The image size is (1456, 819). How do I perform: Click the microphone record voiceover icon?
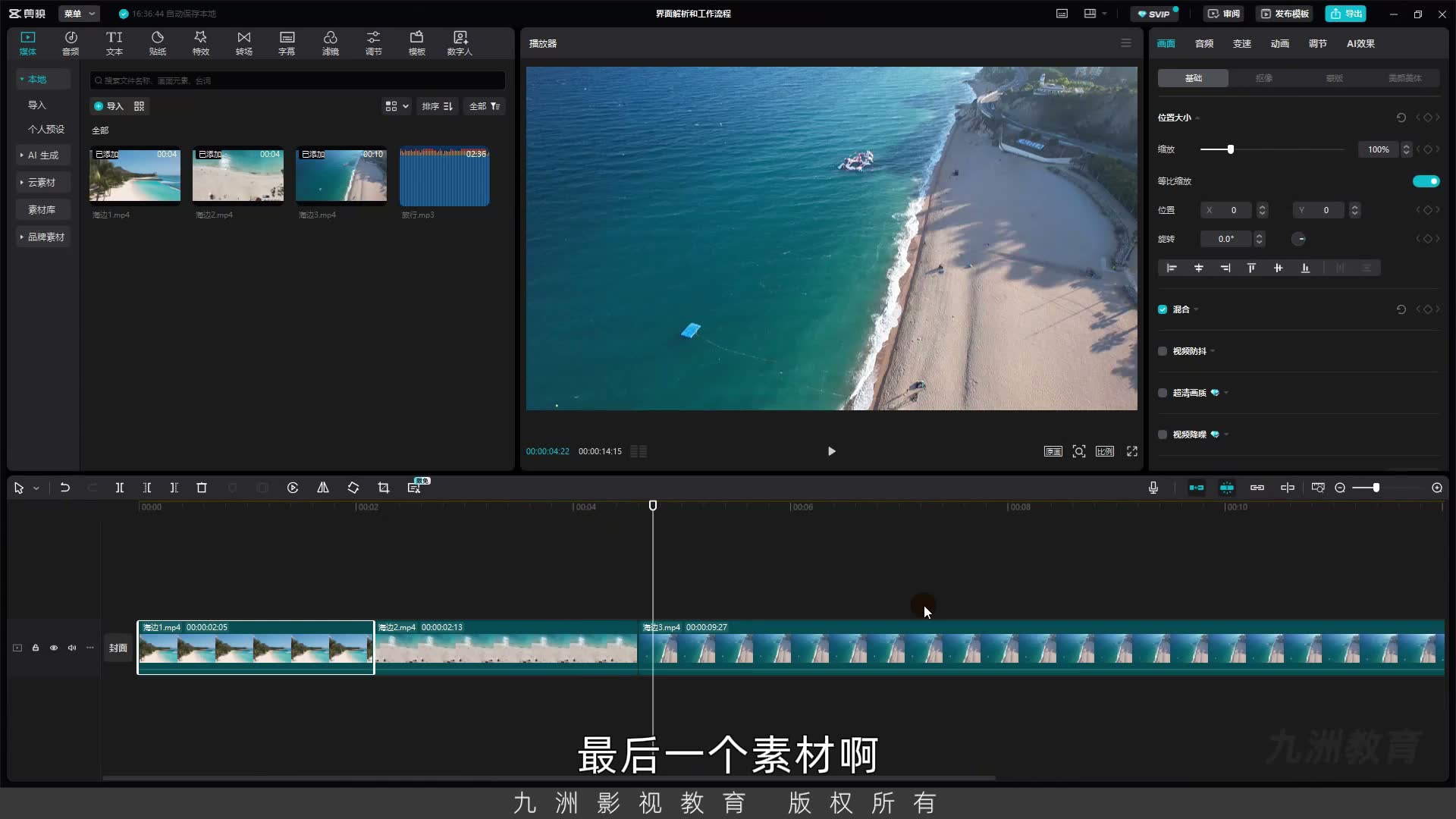point(1153,488)
